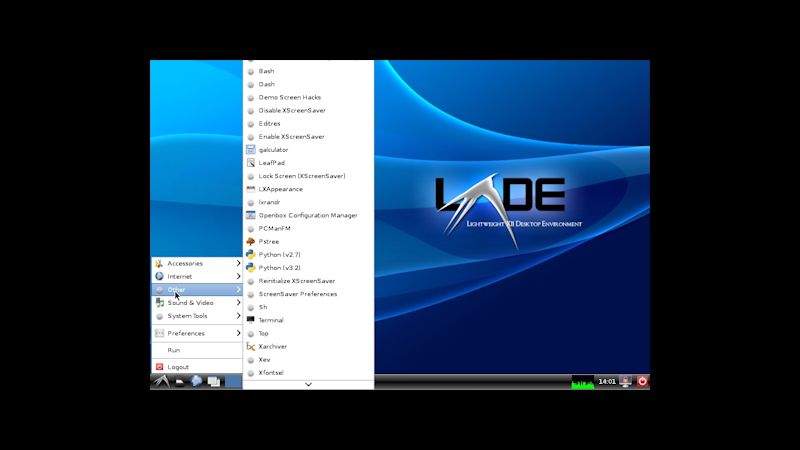Click the System Tools label
The width and height of the screenshot is (800, 450).
click(x=187, y=316)
